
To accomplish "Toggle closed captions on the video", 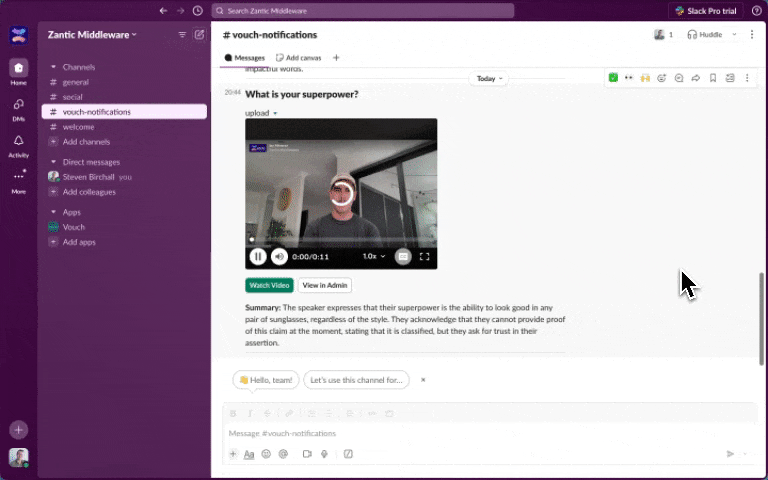I will [403, 257].
